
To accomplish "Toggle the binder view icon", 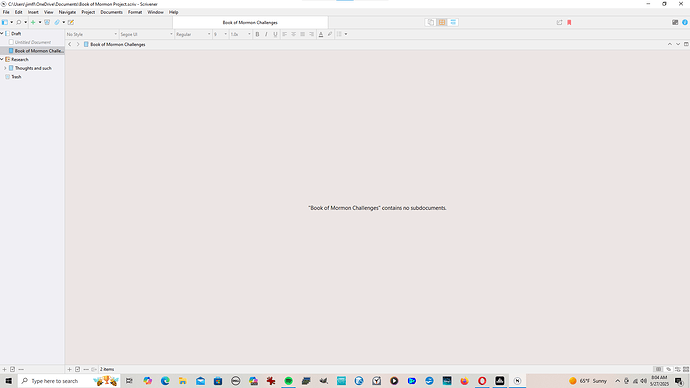I will click(5, 22).
